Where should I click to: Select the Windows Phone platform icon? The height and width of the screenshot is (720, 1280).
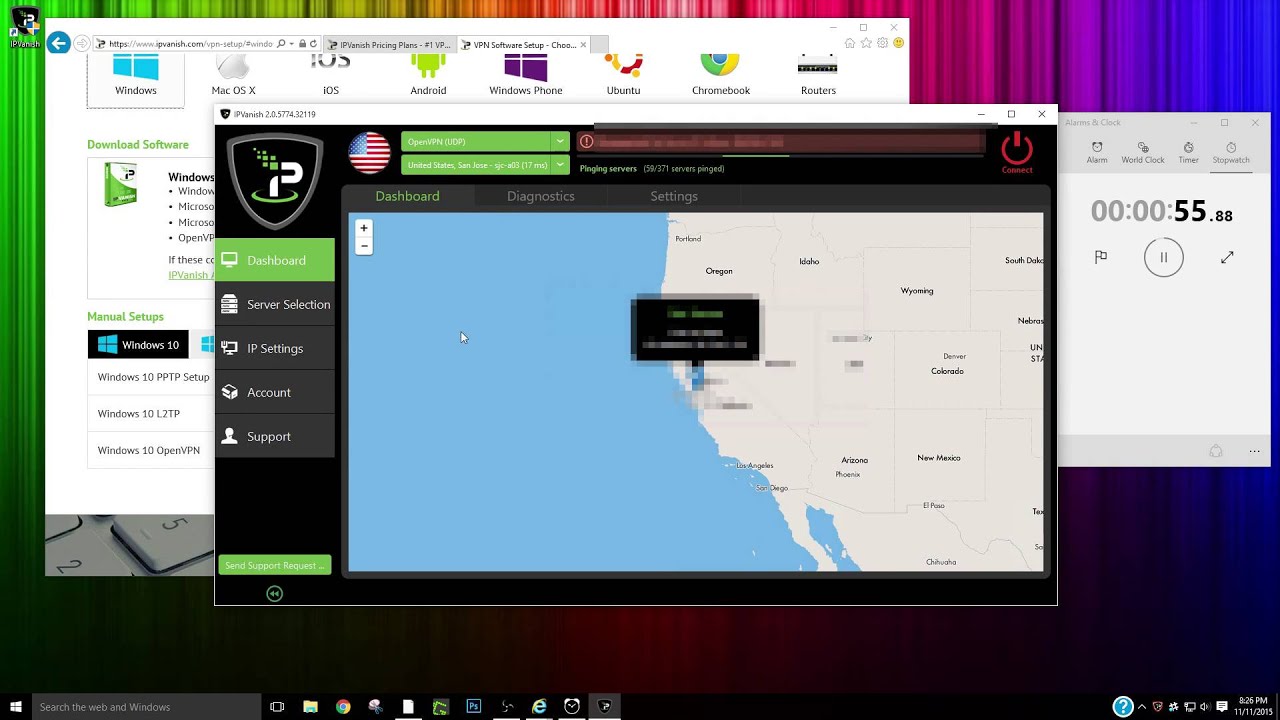[525, 68]
